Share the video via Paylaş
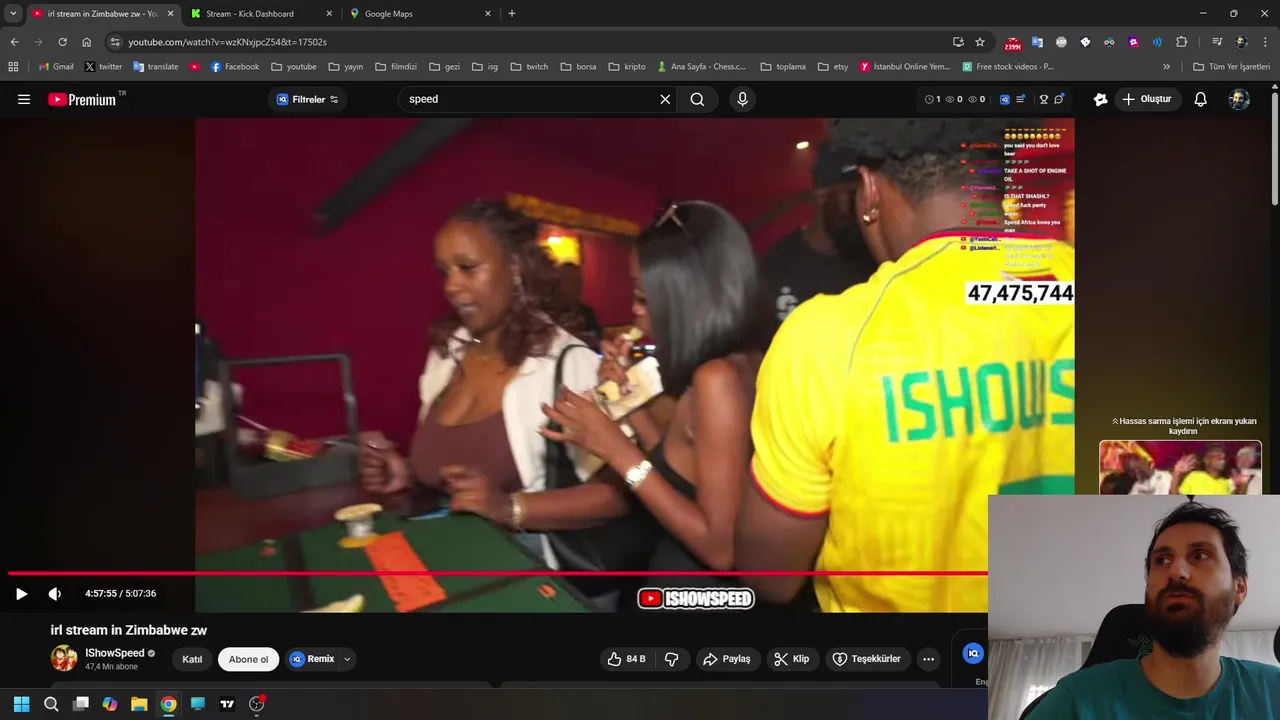 coord(727,659)
